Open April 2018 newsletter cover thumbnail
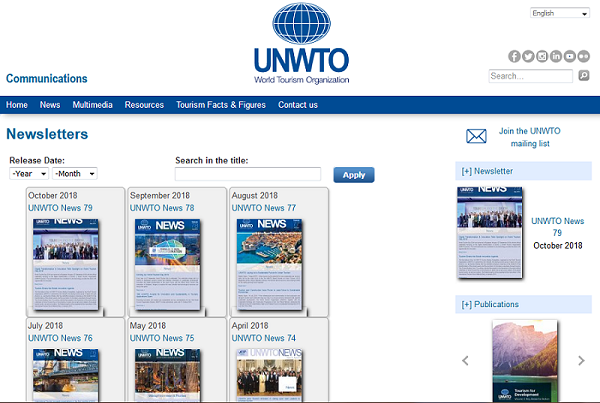 pyautogui.click(x=269, y=375)
